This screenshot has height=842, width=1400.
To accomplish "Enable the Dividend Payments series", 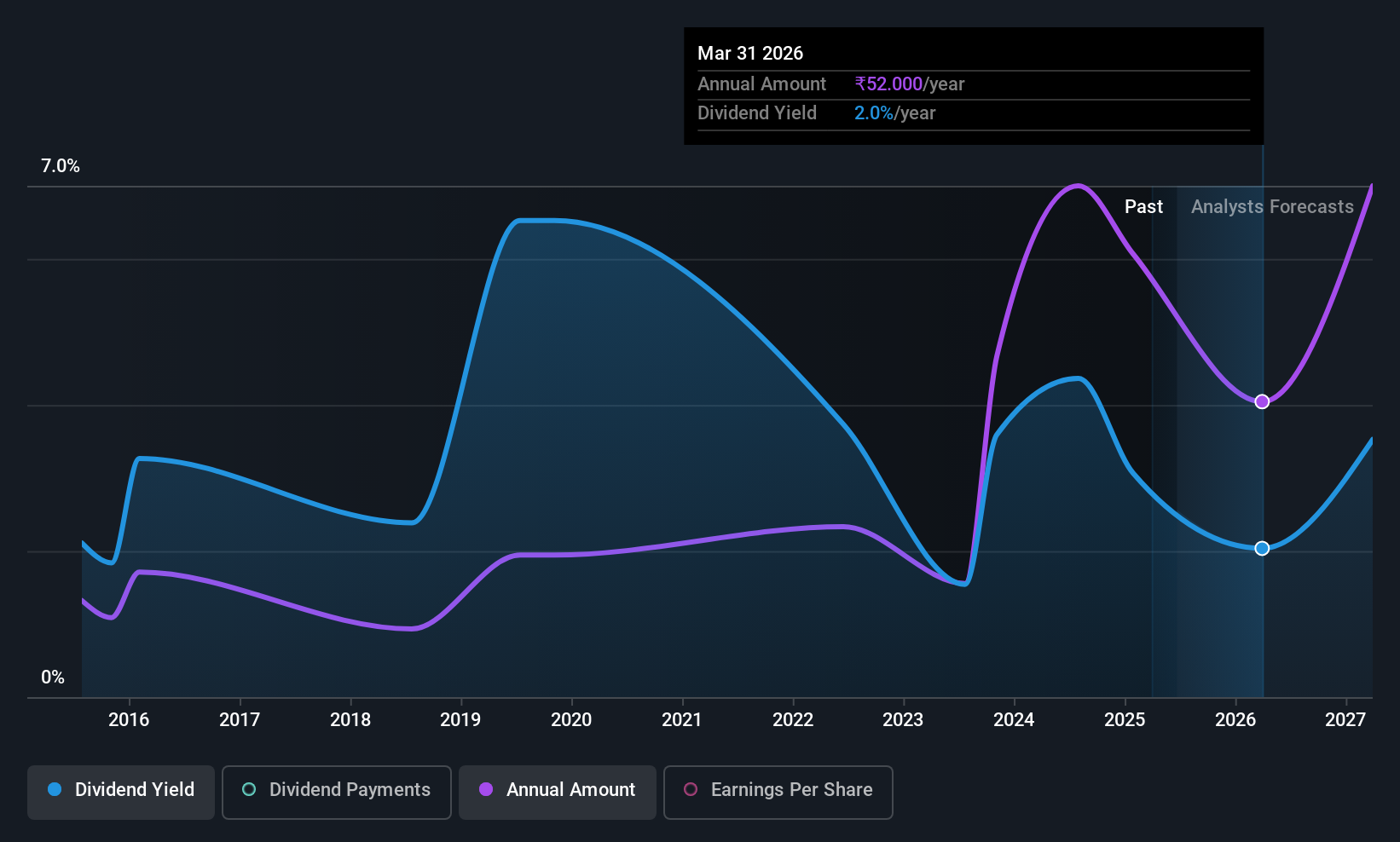I will click(x=337, y=793).
